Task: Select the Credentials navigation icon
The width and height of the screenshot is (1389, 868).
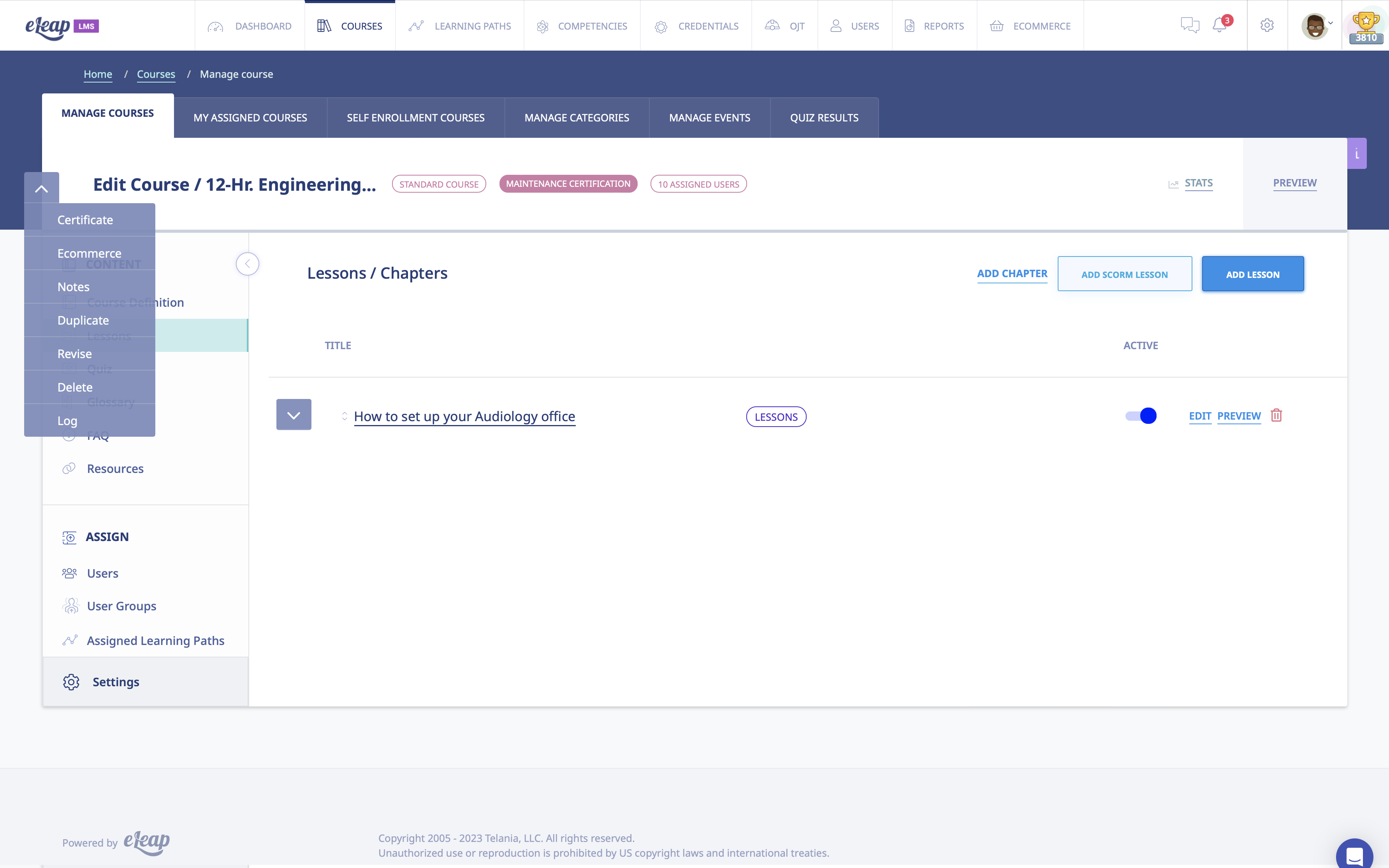Action: coord(660,25)
